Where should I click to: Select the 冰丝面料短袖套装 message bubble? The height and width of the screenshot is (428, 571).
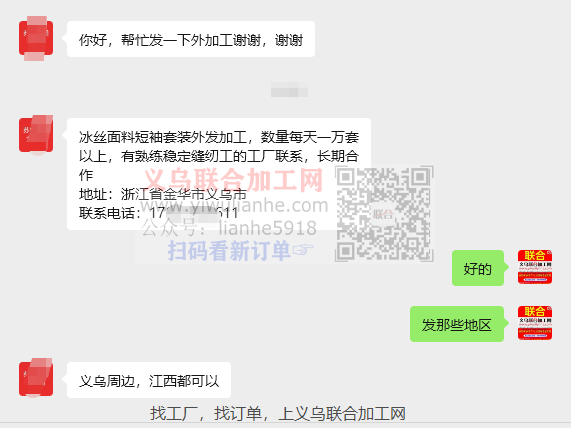(219, 174)
